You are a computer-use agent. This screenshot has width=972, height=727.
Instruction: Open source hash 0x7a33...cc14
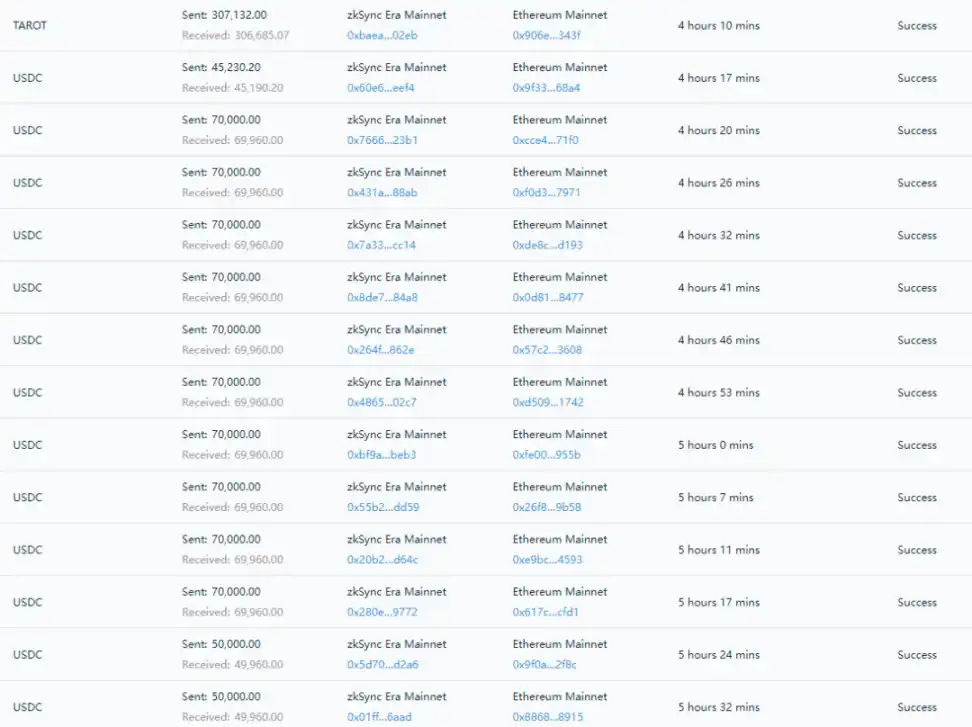[x=381, y=245]
